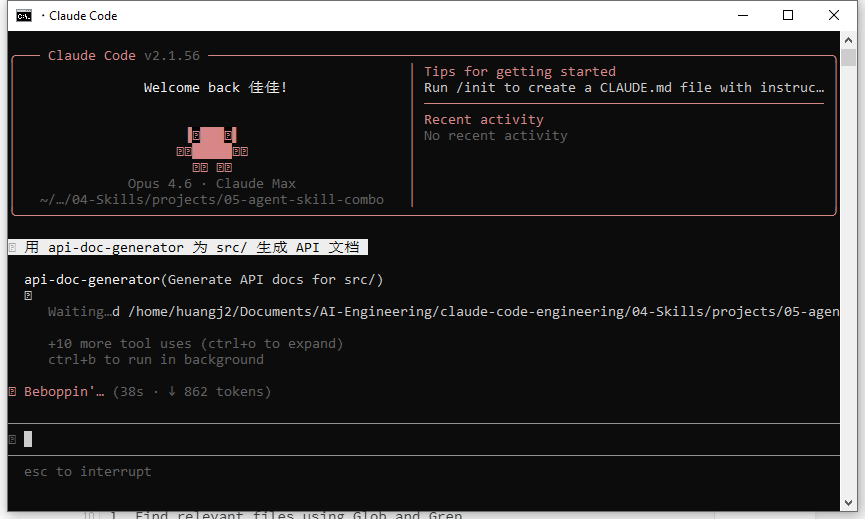Click the Tips for getting started heading
The height and width of the screenshot is (519, 865).
519,71
